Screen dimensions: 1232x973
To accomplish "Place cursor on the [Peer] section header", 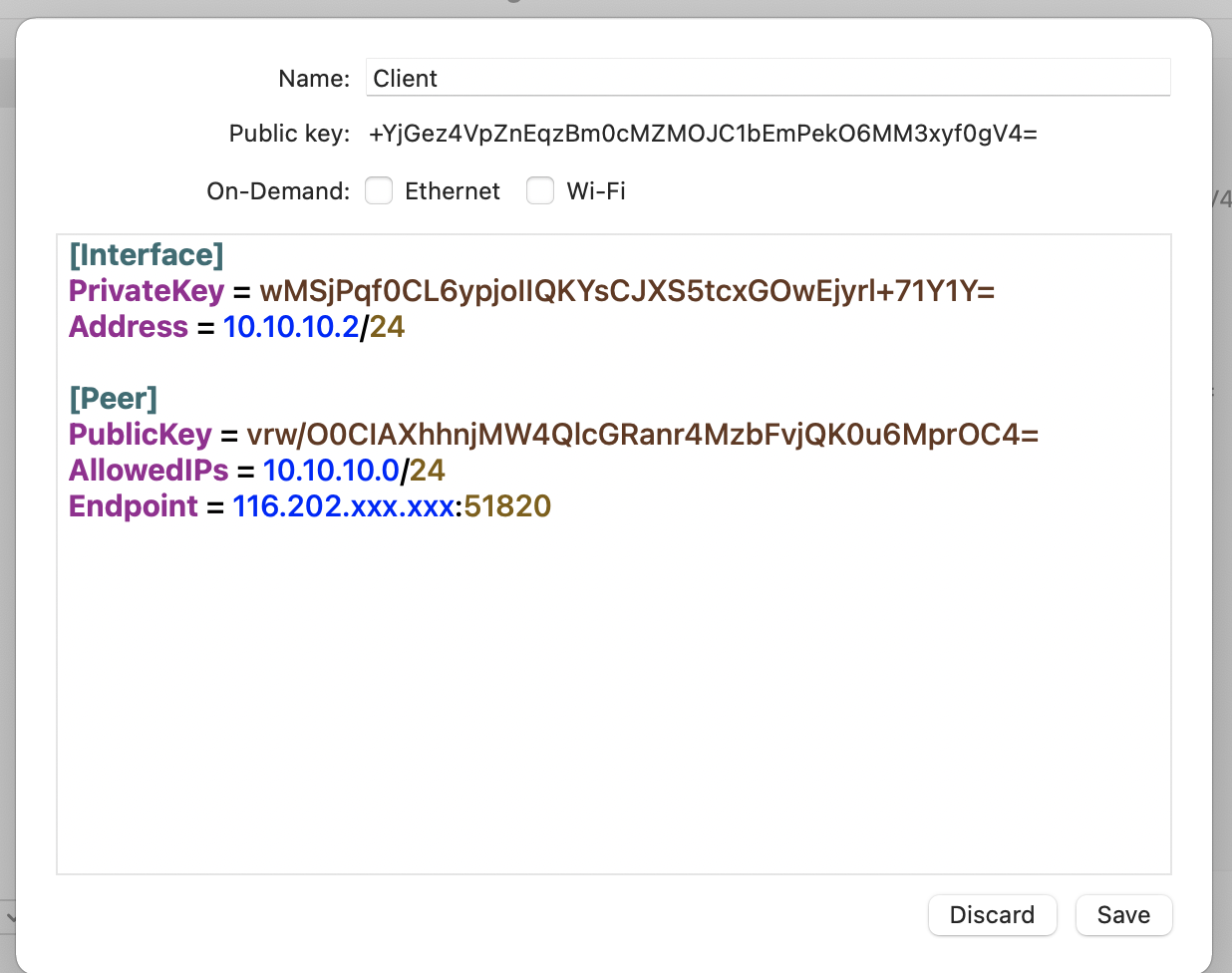I will (114, 399).
